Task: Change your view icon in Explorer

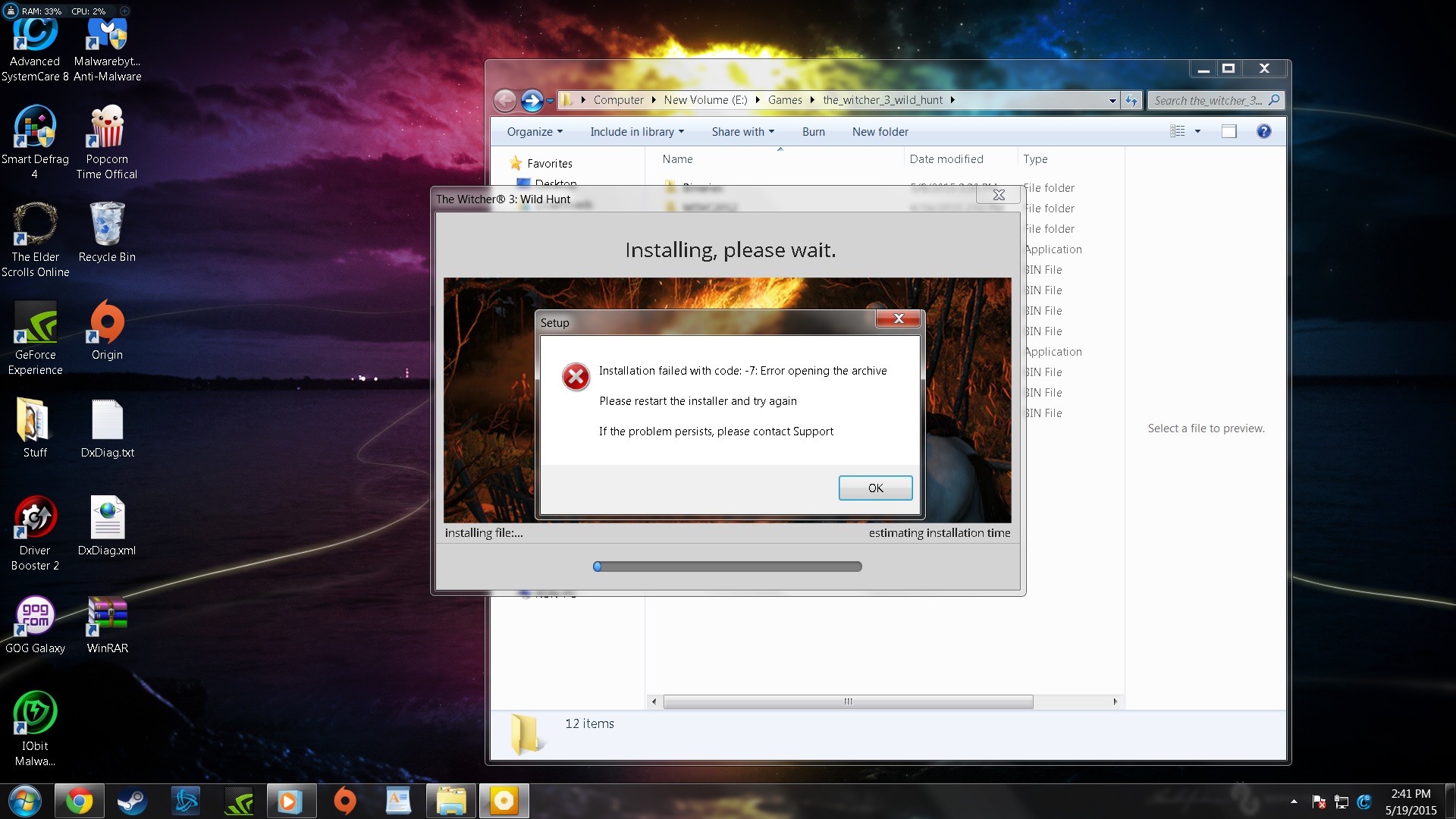Action: click(x=1177, y=131)
